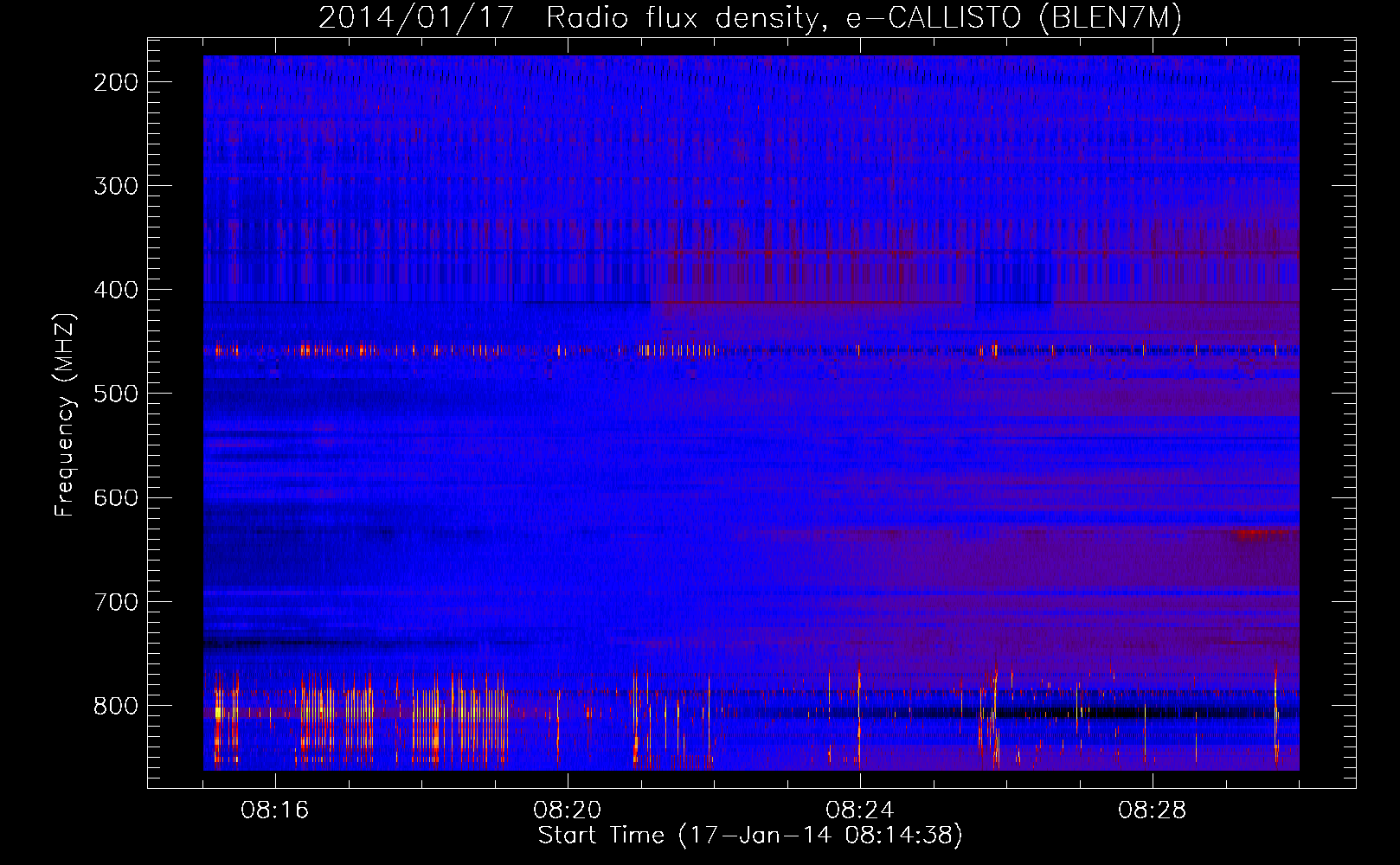Click the 800 frequency tick label

click(116, 706)
